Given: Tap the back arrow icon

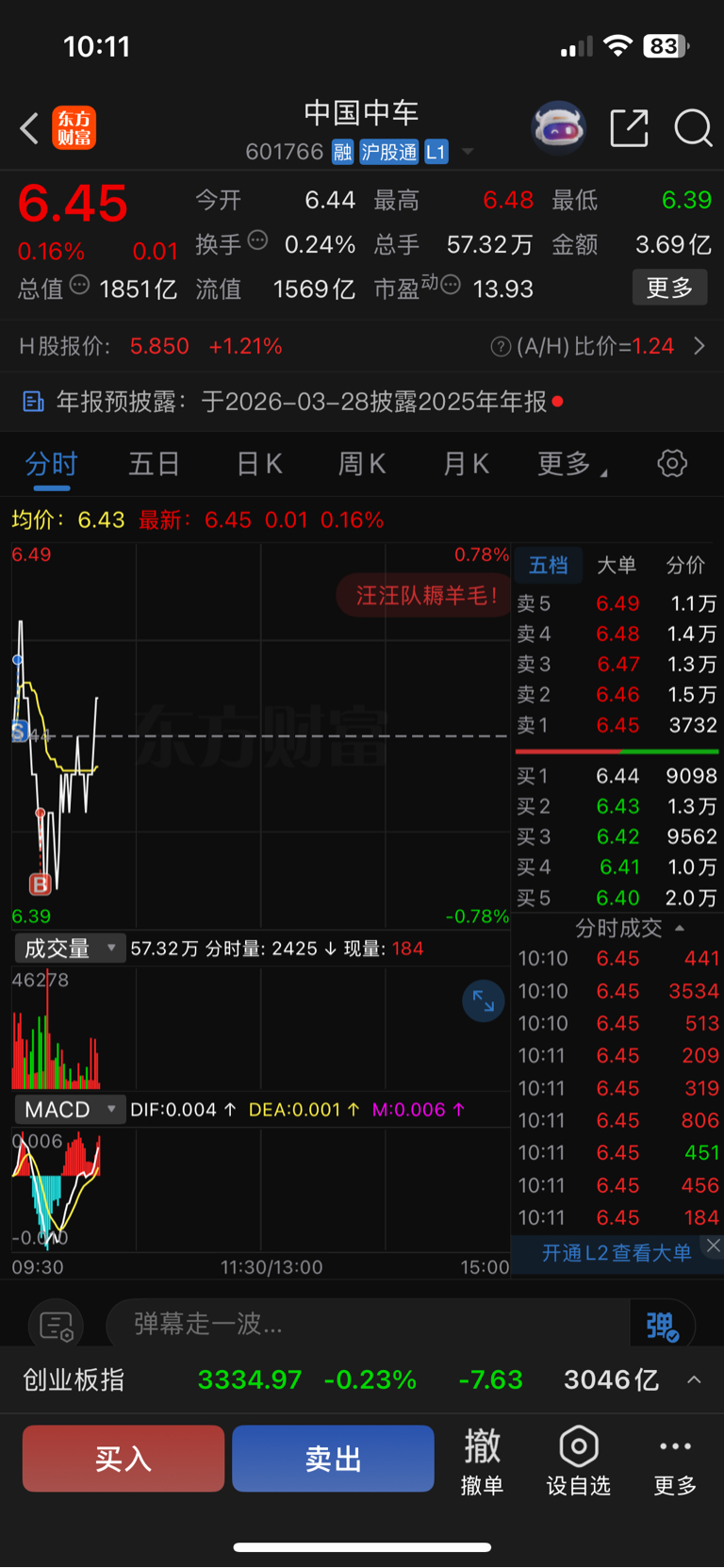Looking at the screenshot, I should (30, 128).
